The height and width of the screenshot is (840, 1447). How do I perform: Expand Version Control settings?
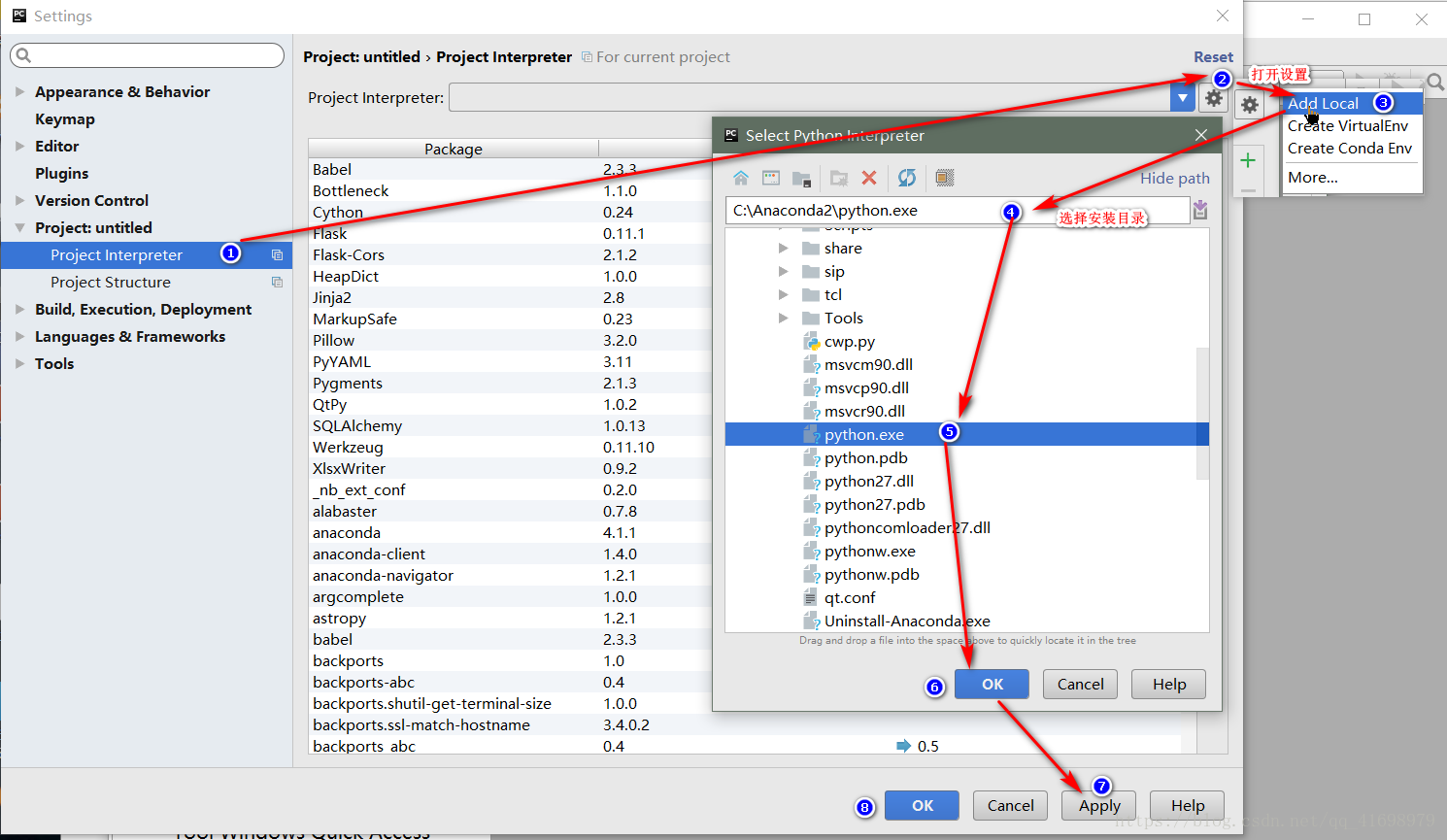pyautogui.click(x=19, y=200)
